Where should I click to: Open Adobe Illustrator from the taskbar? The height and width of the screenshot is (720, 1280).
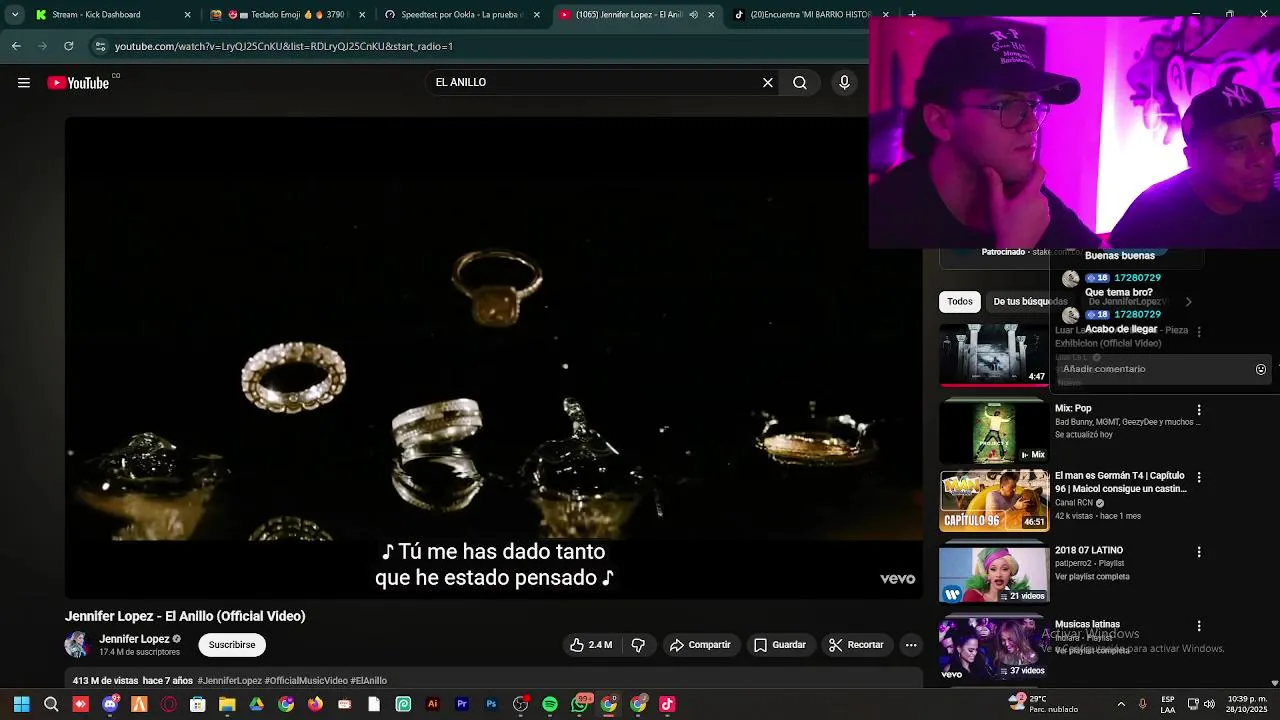[432, 704]
